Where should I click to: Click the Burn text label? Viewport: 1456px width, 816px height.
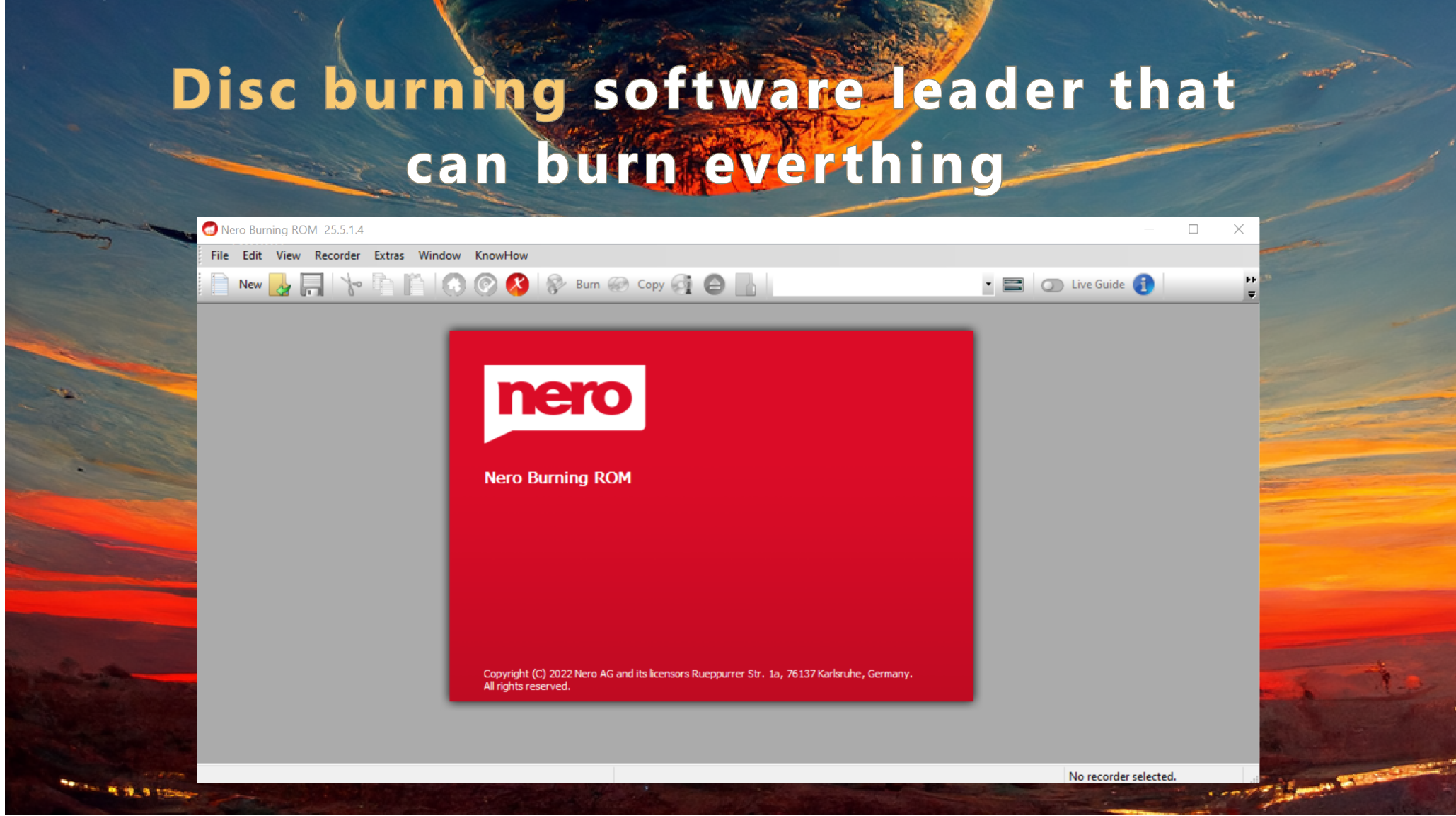click(587, 285)
